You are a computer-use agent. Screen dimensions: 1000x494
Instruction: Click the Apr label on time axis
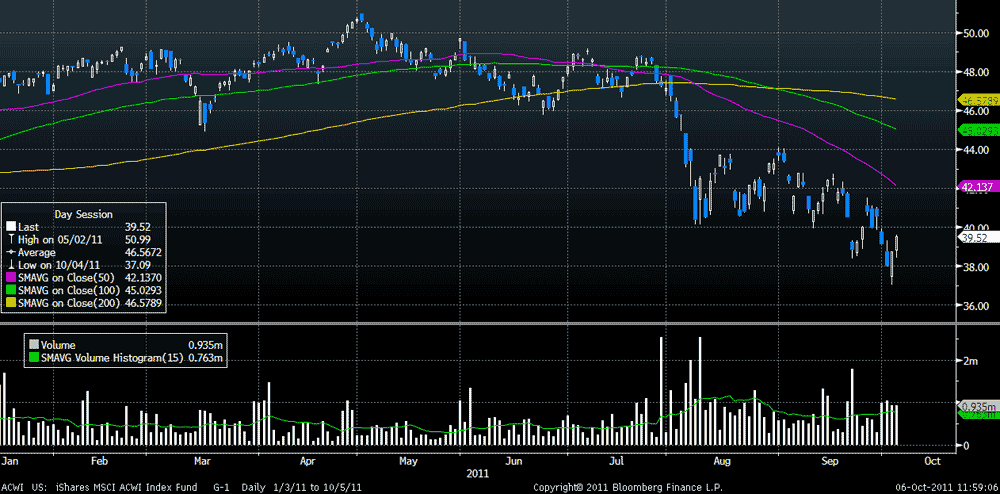click(308, 460)
